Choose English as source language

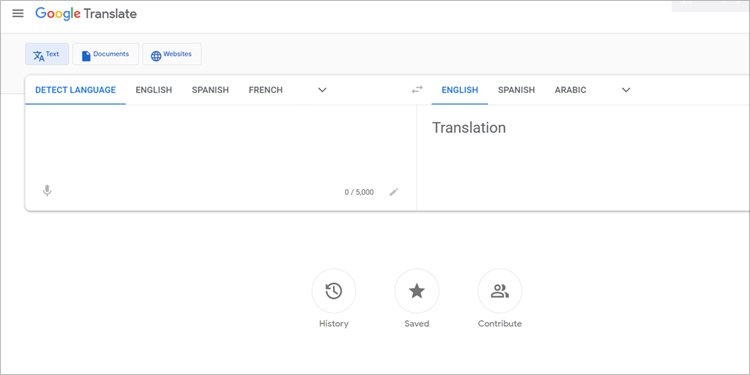click(154, 90)
